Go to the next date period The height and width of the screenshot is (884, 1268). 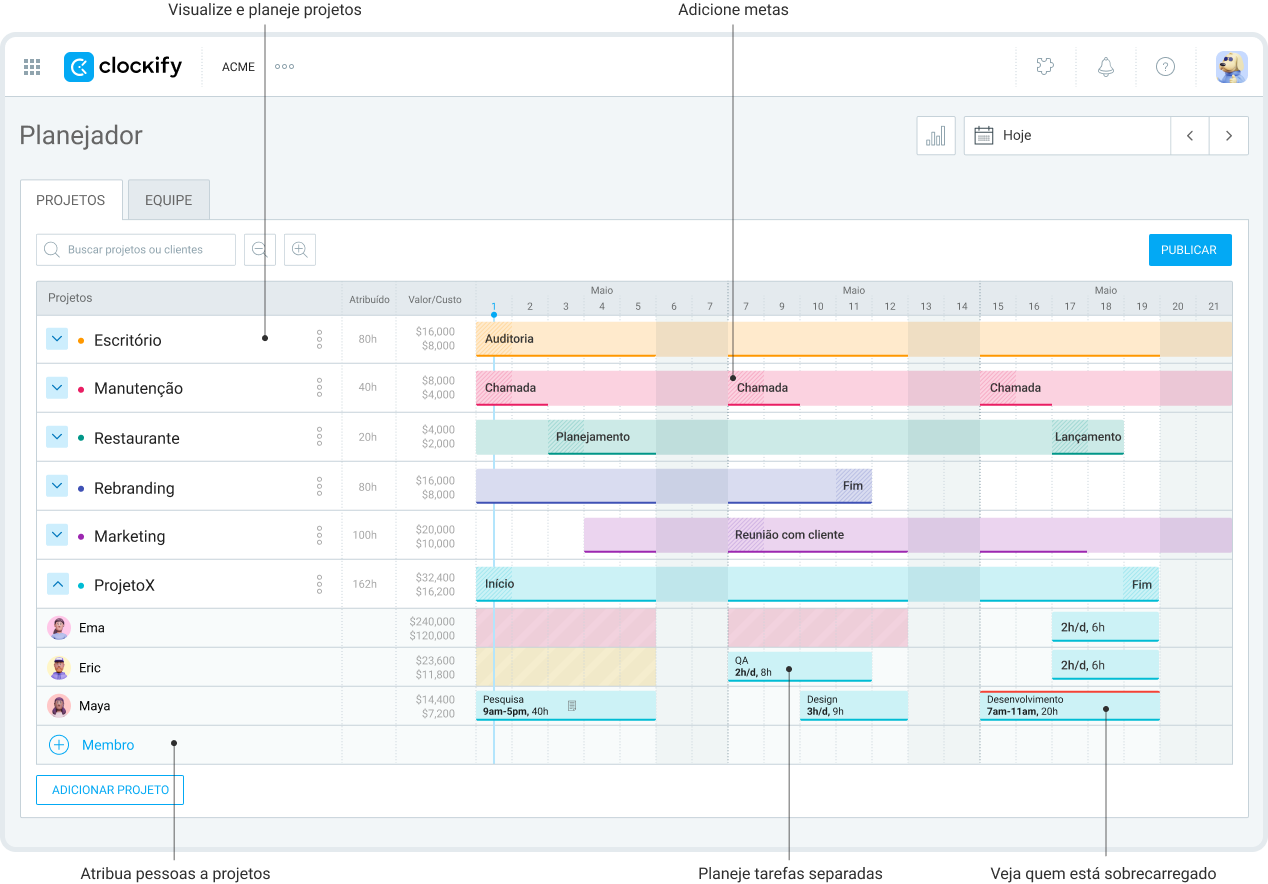[1229, 136]
